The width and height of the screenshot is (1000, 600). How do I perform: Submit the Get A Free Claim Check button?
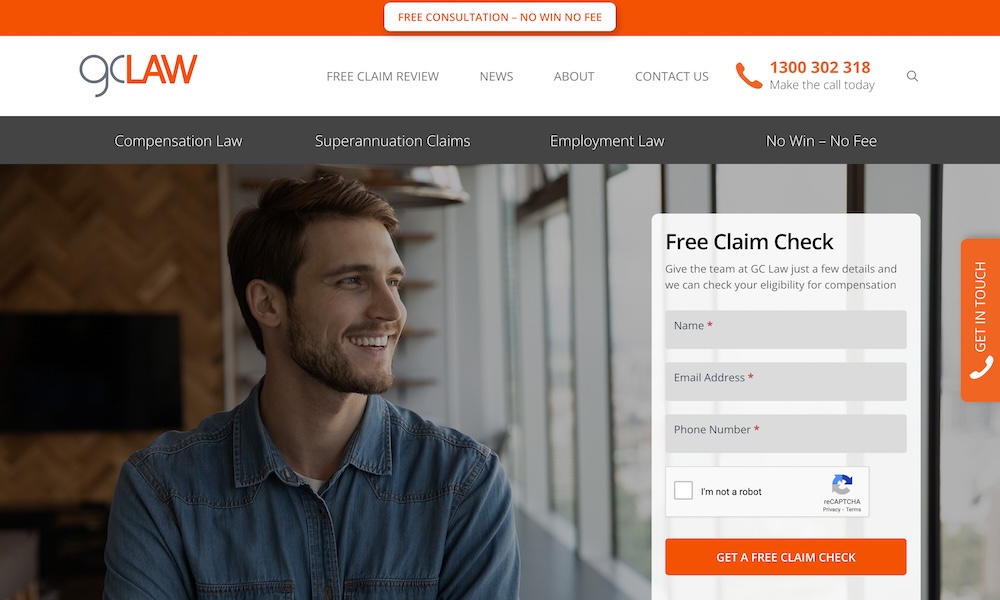pos(786,557)
